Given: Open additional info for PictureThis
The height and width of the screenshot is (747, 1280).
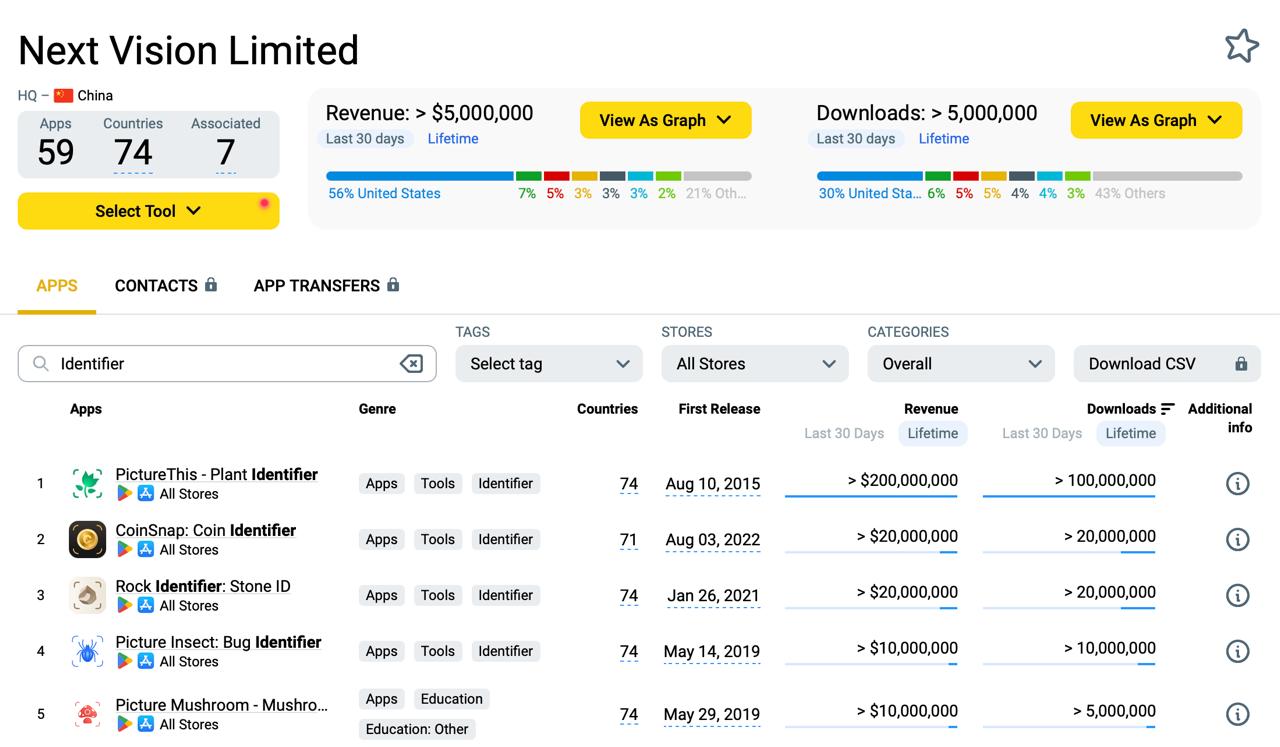Looking at the screenshot, I should pyautogui.click(x=1237, y=484).
